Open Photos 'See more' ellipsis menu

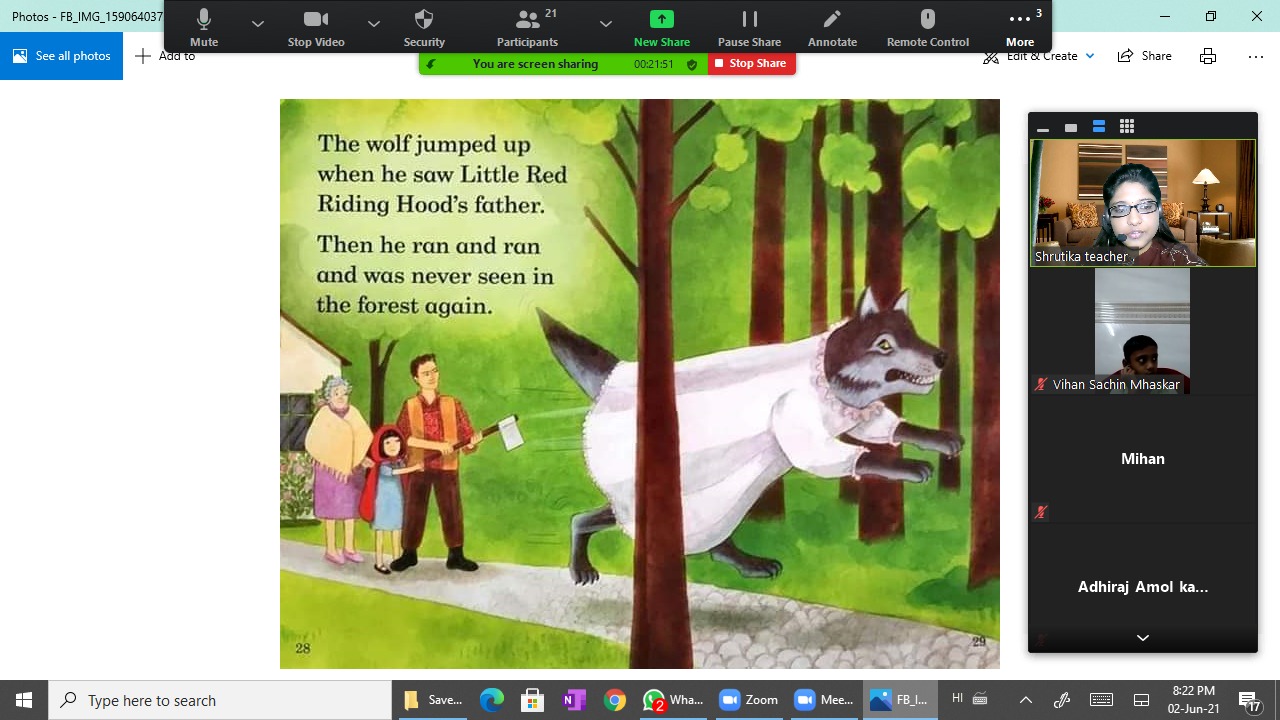pos(1256,56)
